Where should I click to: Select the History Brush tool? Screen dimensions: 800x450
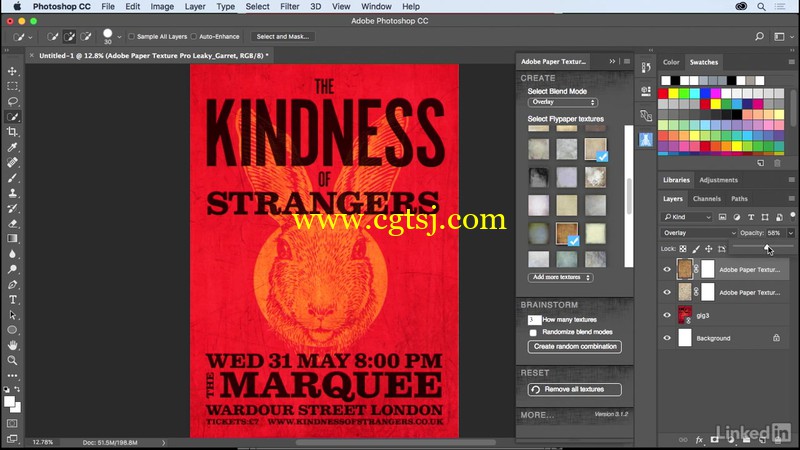12,208
